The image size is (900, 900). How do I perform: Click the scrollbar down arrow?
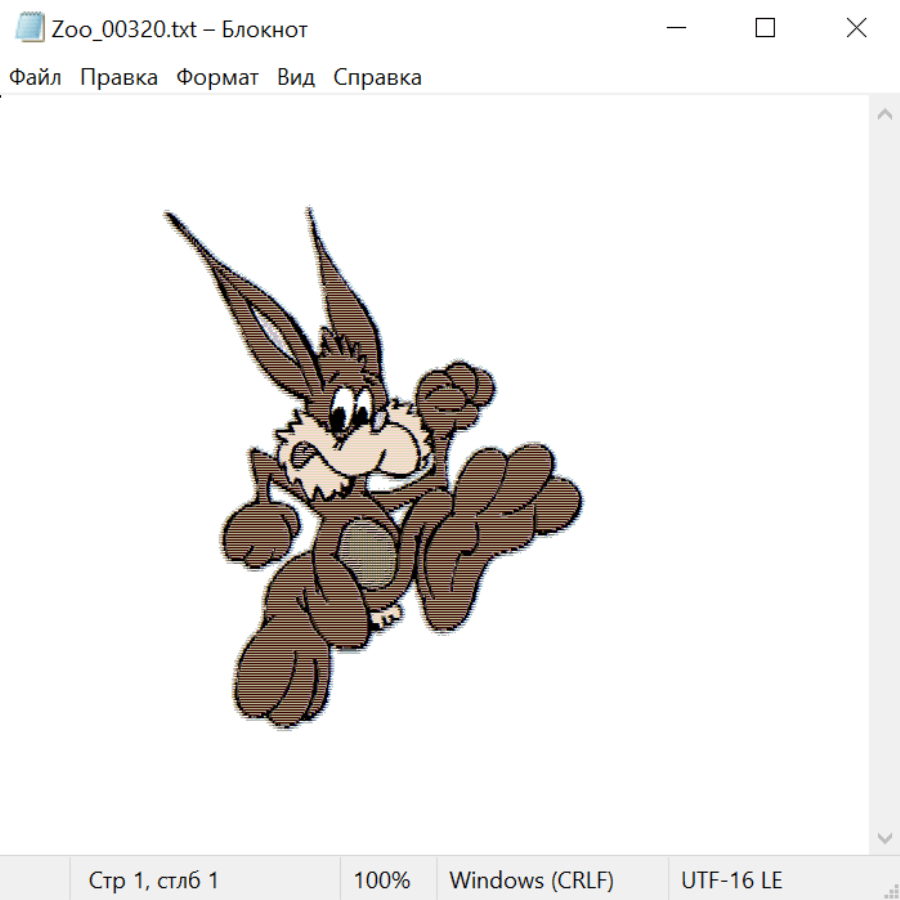884,837
